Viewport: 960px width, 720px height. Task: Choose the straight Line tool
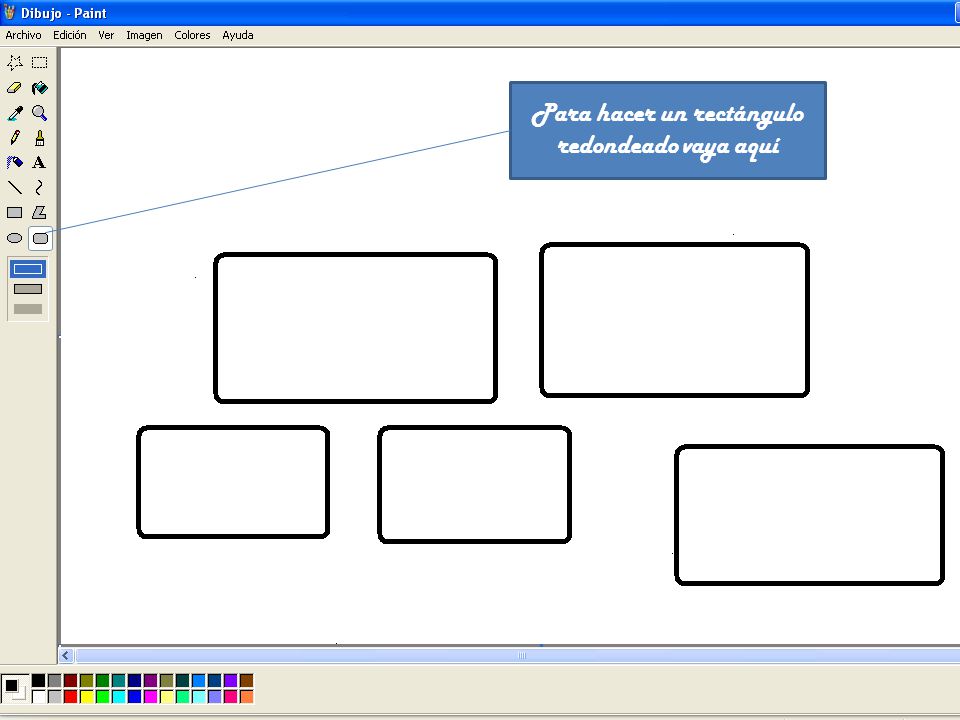[15, 187]
